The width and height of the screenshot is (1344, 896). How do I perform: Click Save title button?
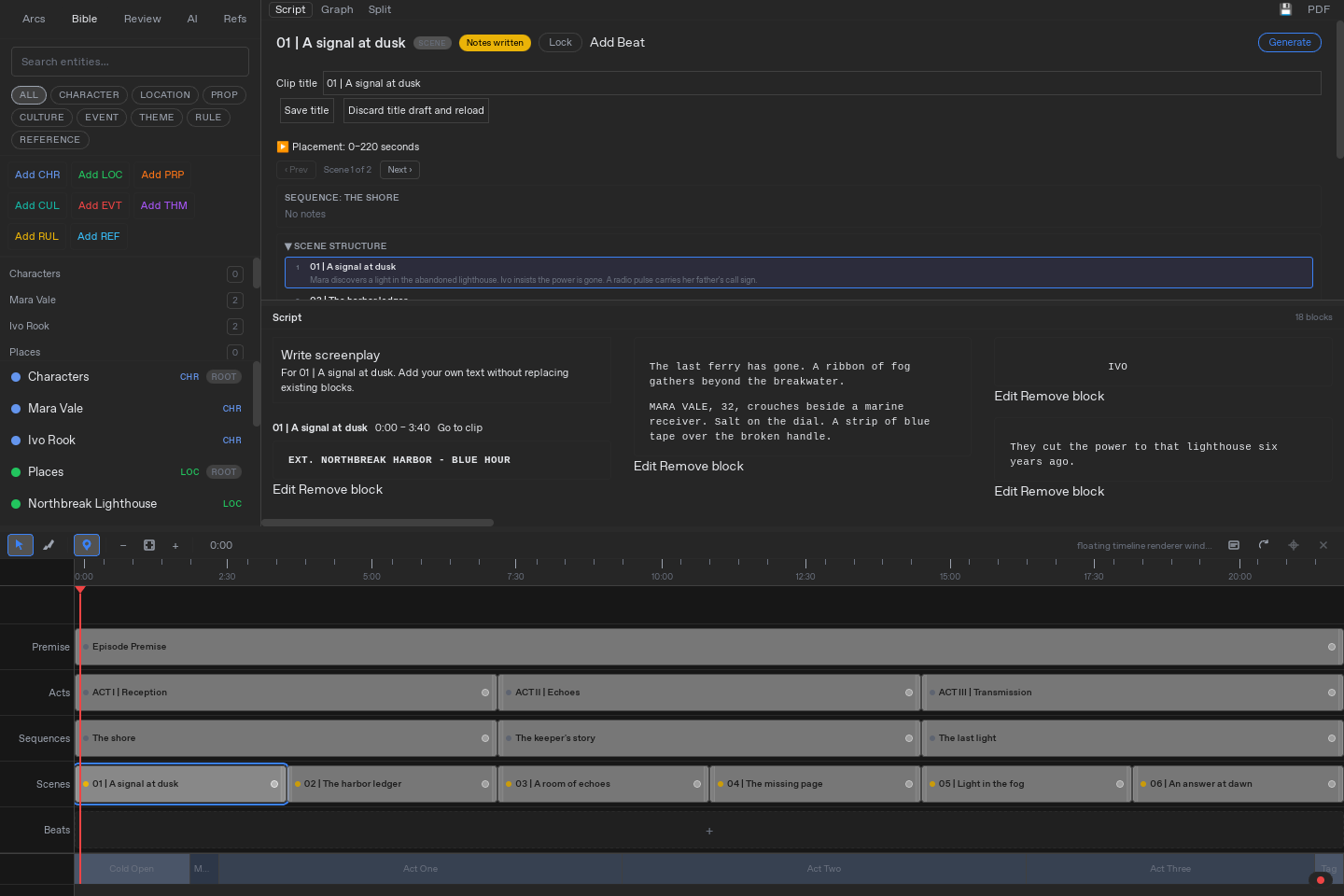point(306,110)
